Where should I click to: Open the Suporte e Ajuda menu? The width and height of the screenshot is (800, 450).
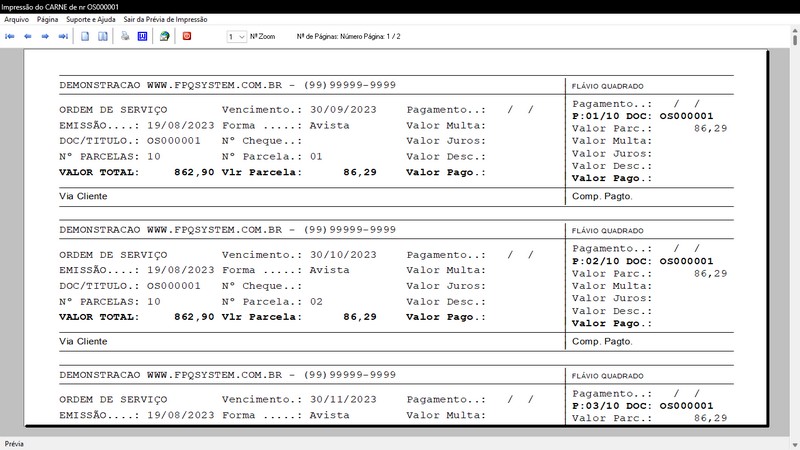coord(91,19)
